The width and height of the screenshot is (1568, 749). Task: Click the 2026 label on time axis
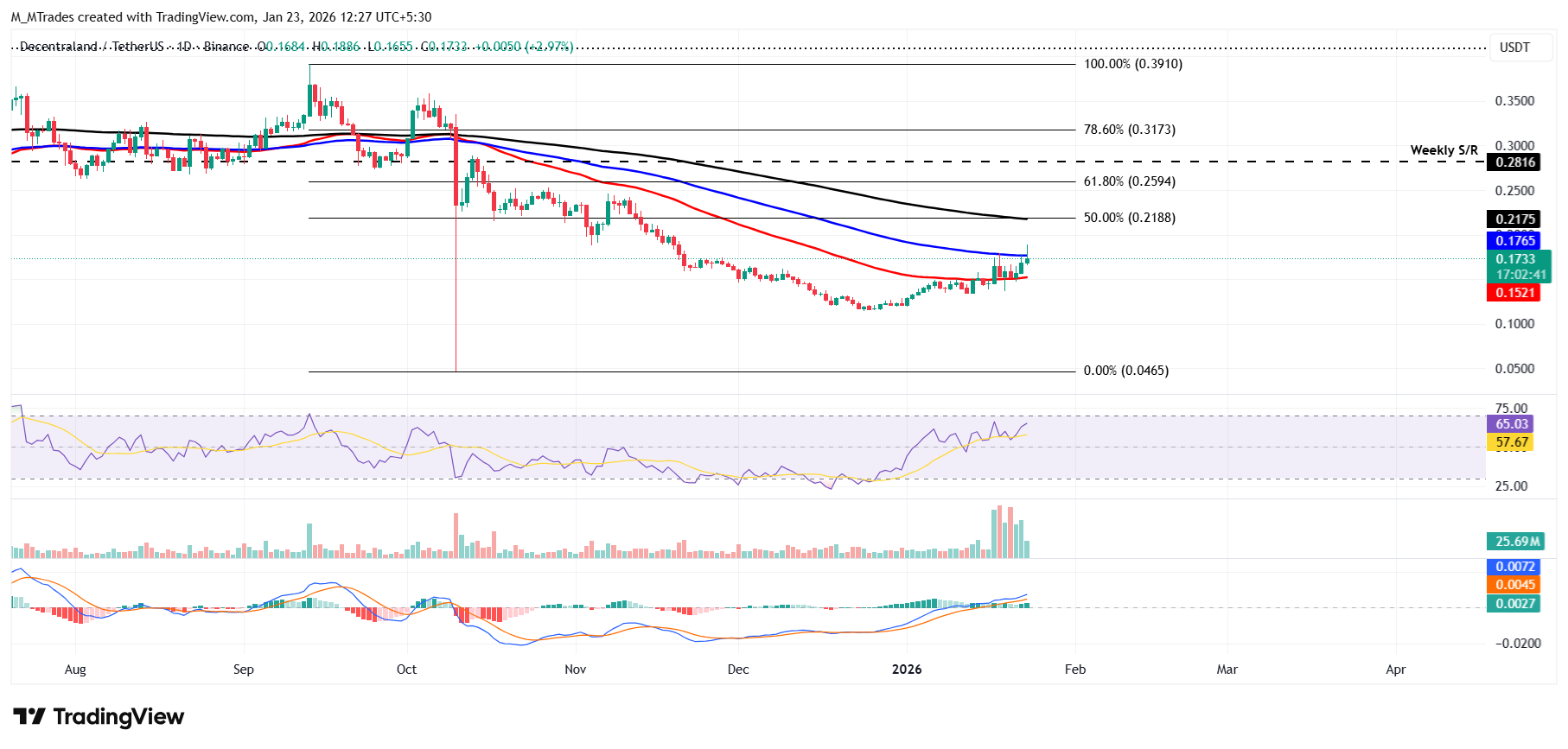pos(907,670)
